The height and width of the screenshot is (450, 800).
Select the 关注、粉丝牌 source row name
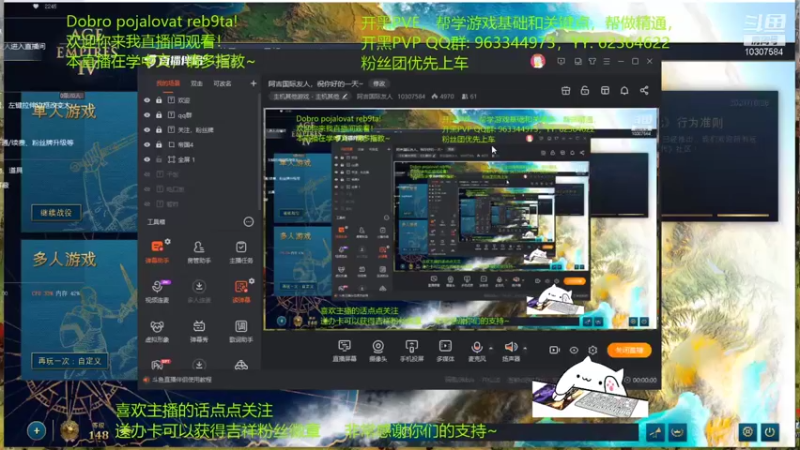pos(196,130)
